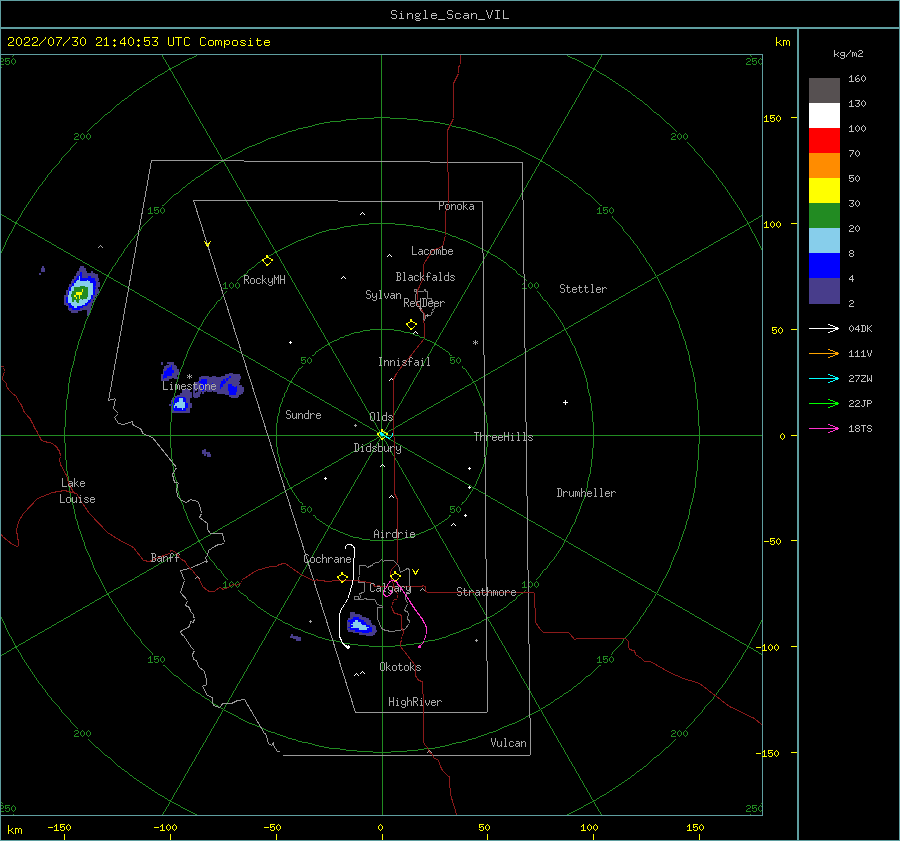
Task: Click the white cross marker east of ThreeHills
Action: tap(565, 402)
